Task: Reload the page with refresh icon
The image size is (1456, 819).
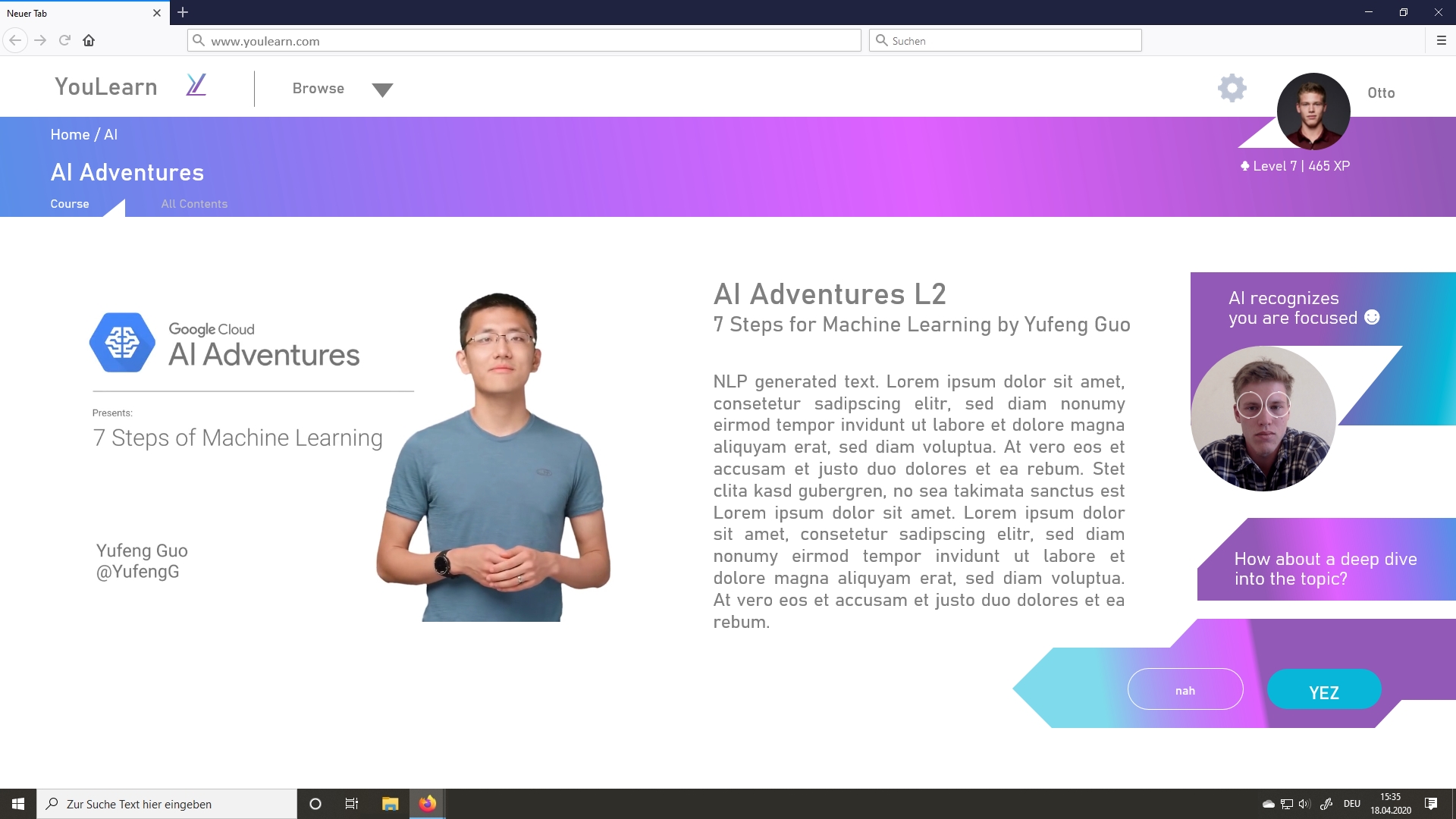Action: pyautogui.click(x=64, y=41)
